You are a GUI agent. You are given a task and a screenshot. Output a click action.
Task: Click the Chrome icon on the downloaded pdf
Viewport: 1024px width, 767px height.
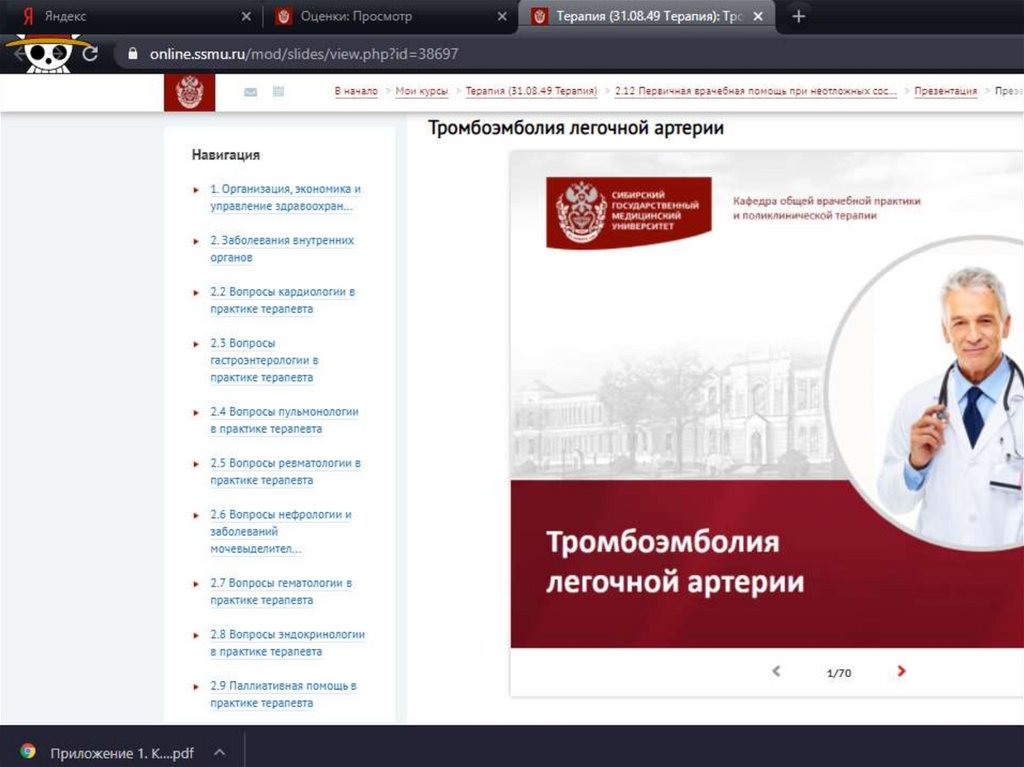point(27,751)
